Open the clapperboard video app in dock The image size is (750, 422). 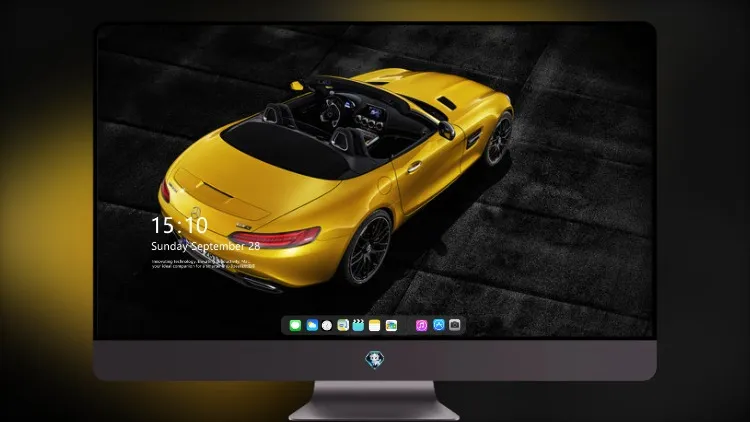[358, 325]
